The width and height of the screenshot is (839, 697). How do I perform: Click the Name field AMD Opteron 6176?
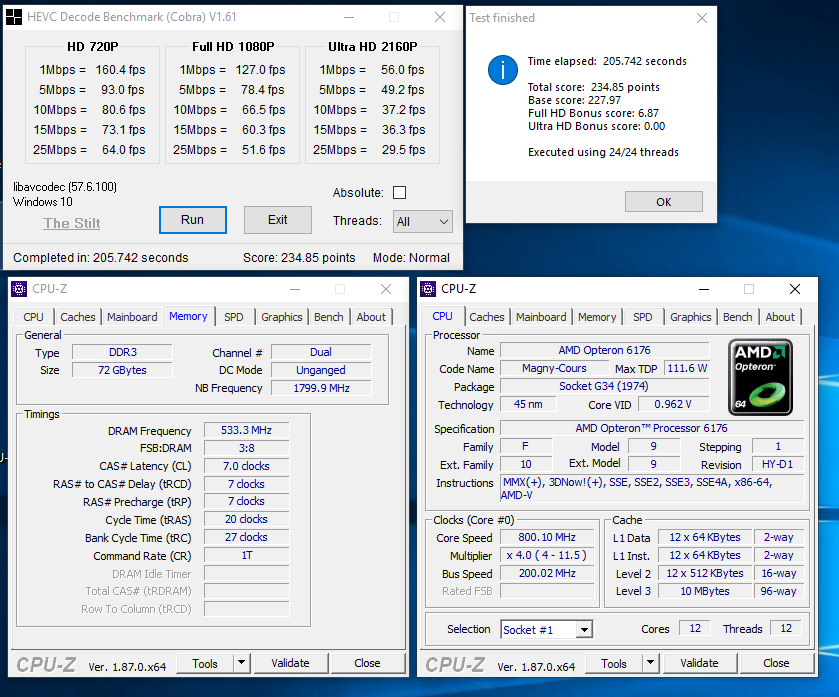[x=605, y=350]
